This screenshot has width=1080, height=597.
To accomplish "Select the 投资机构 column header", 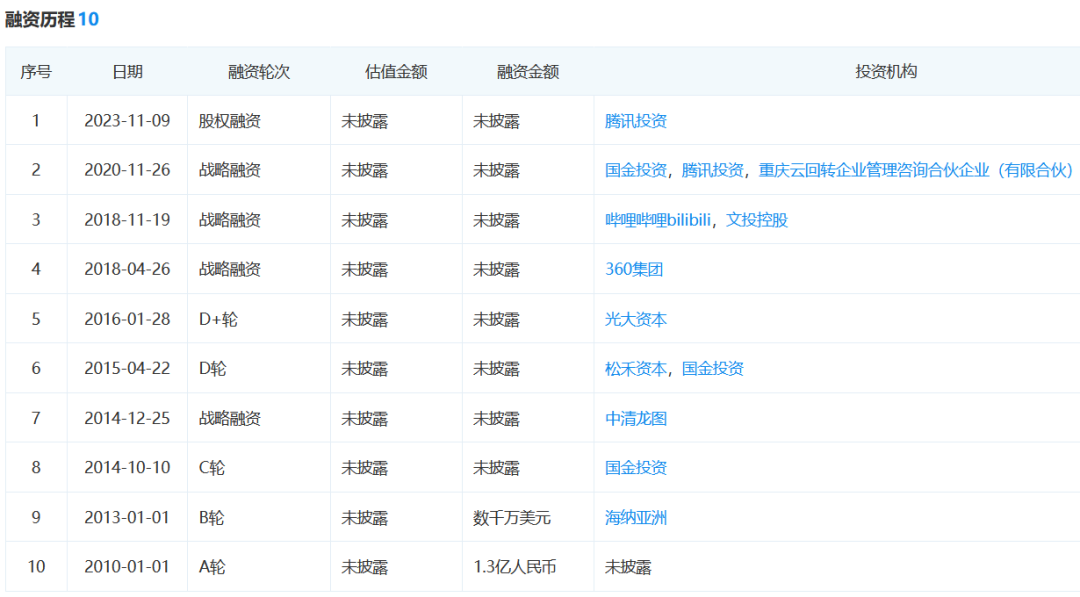I will [886, 72].
